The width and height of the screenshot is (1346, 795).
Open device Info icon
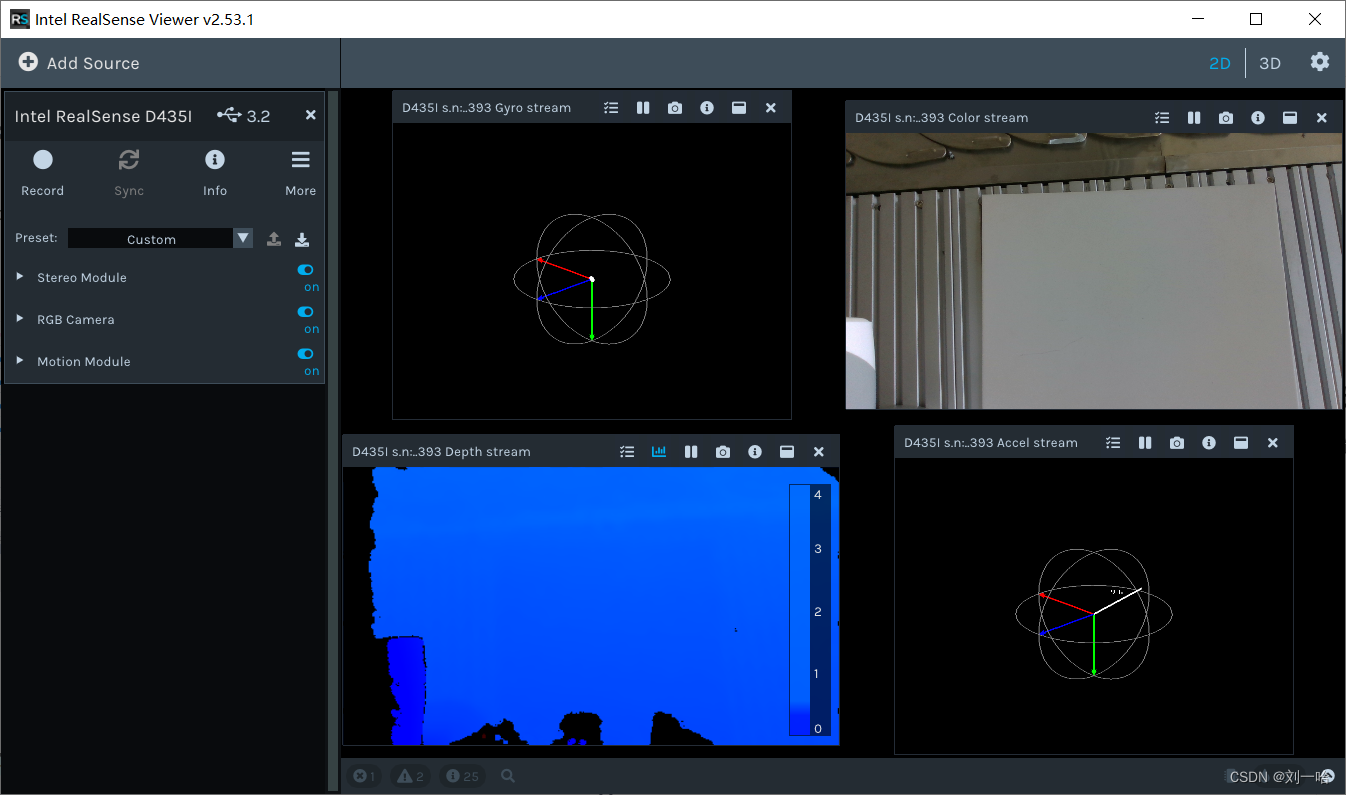pyautogui.click(x=214, y=160)
